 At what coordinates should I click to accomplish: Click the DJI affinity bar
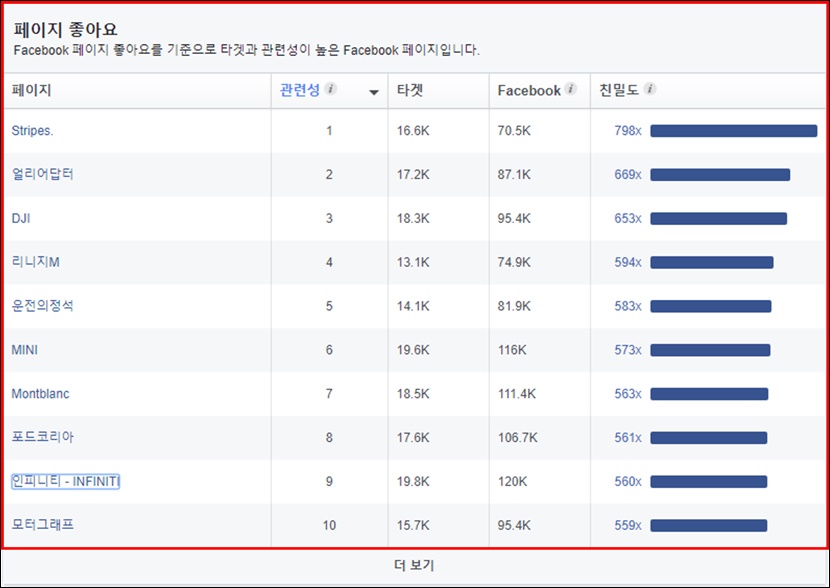click(719, 219)
